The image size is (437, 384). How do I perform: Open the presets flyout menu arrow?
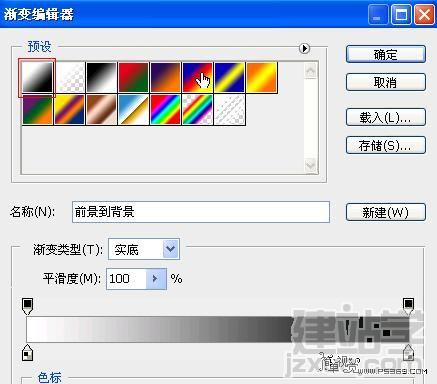pyautogui.click(x=304, y=48)
